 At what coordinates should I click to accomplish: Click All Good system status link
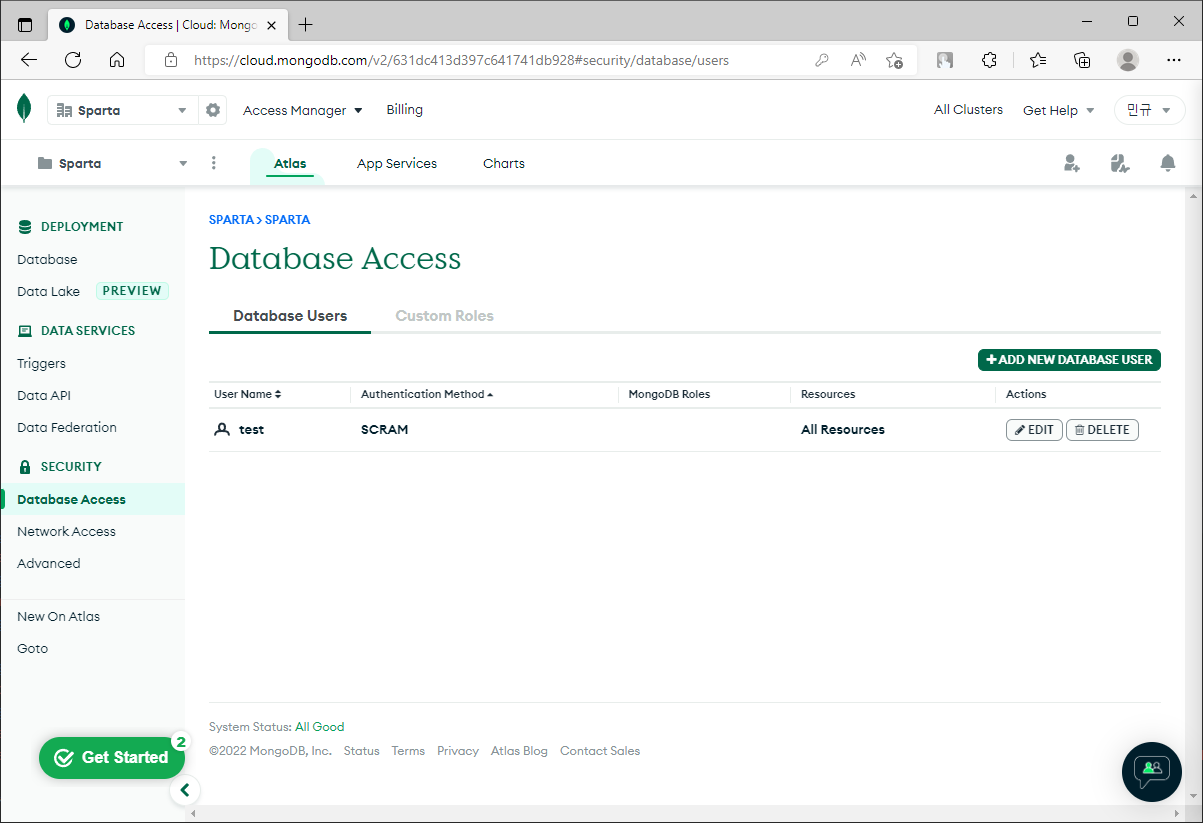[x=319, y=727]
